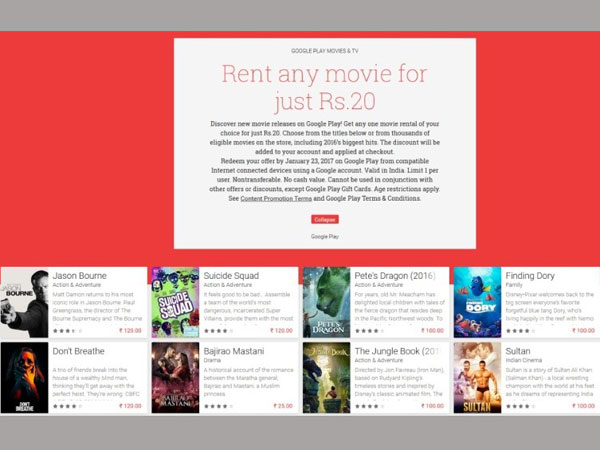Click the red Collapse button

pyautogui.click(x=324, y=219)
